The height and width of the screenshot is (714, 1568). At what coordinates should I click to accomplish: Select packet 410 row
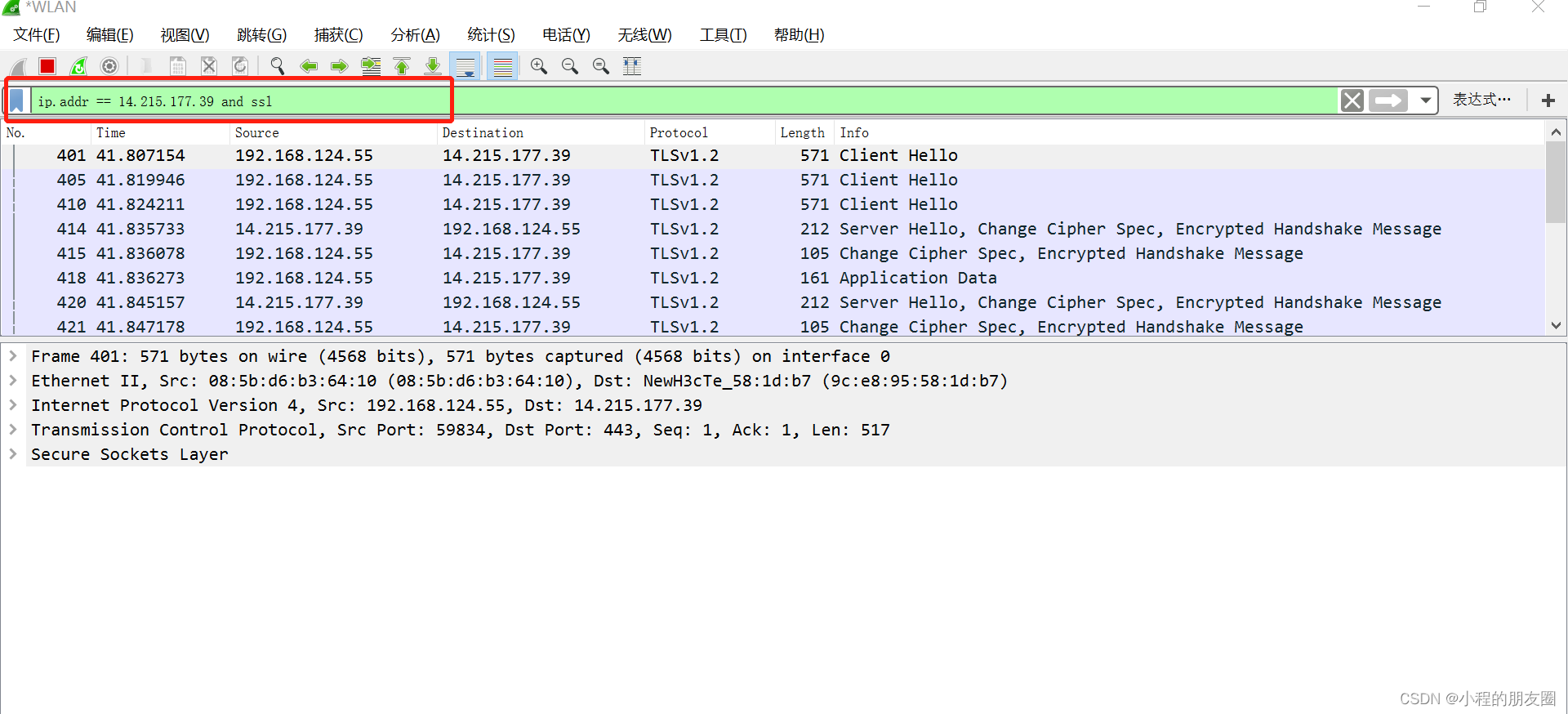coord(773,205)
